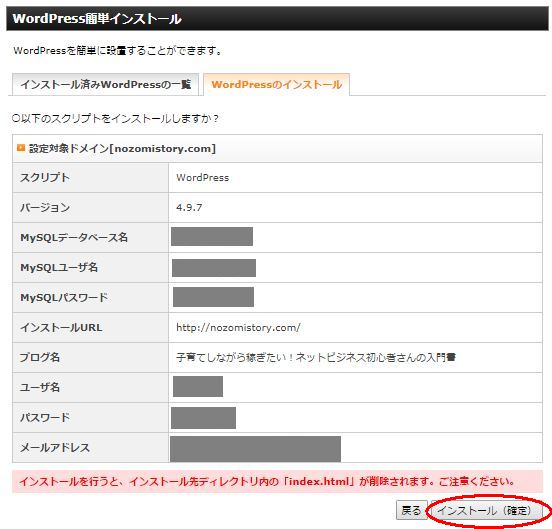Click the メールアドレス row label

(55, 448)
